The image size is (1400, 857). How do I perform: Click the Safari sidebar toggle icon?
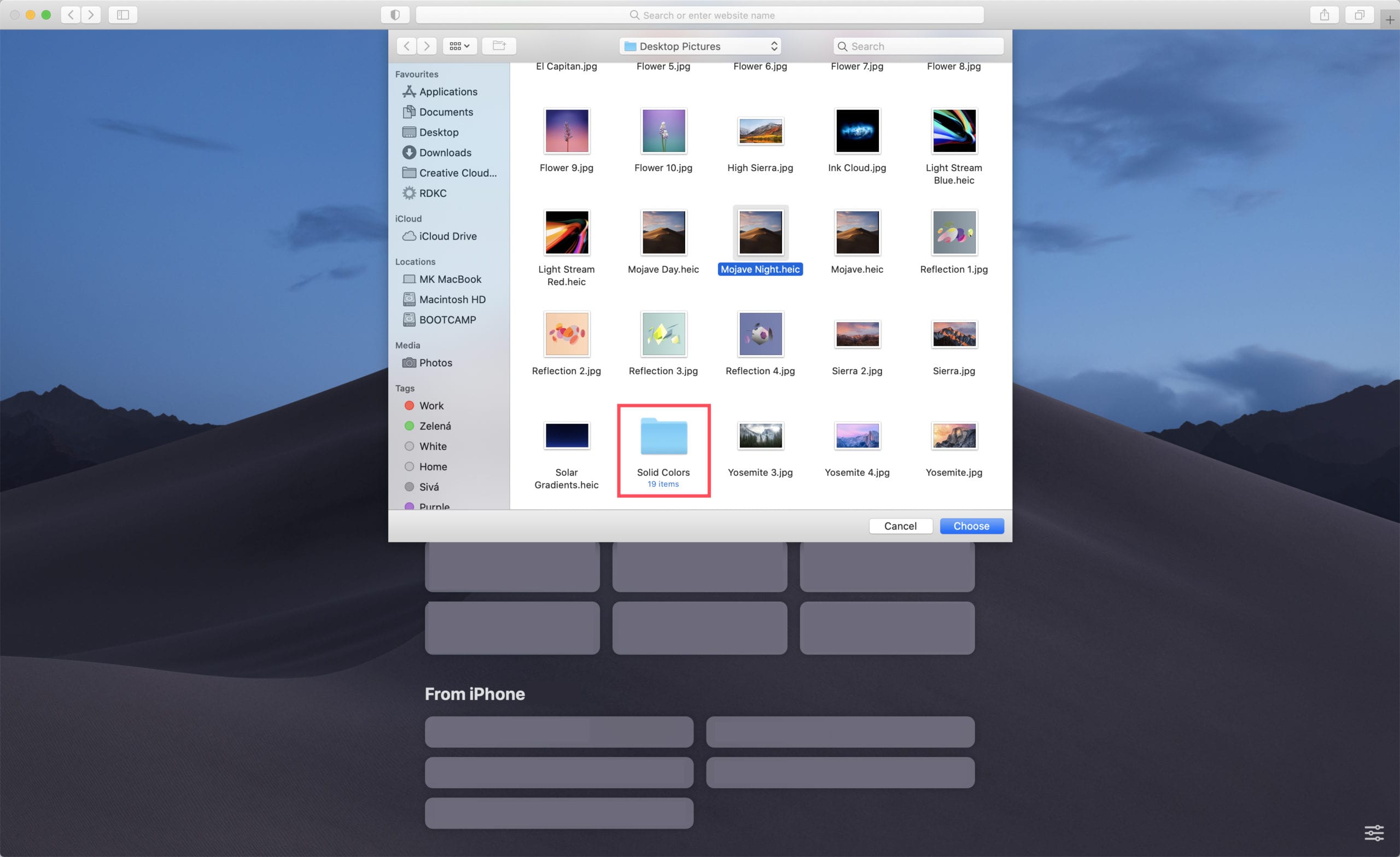[122, 15]
